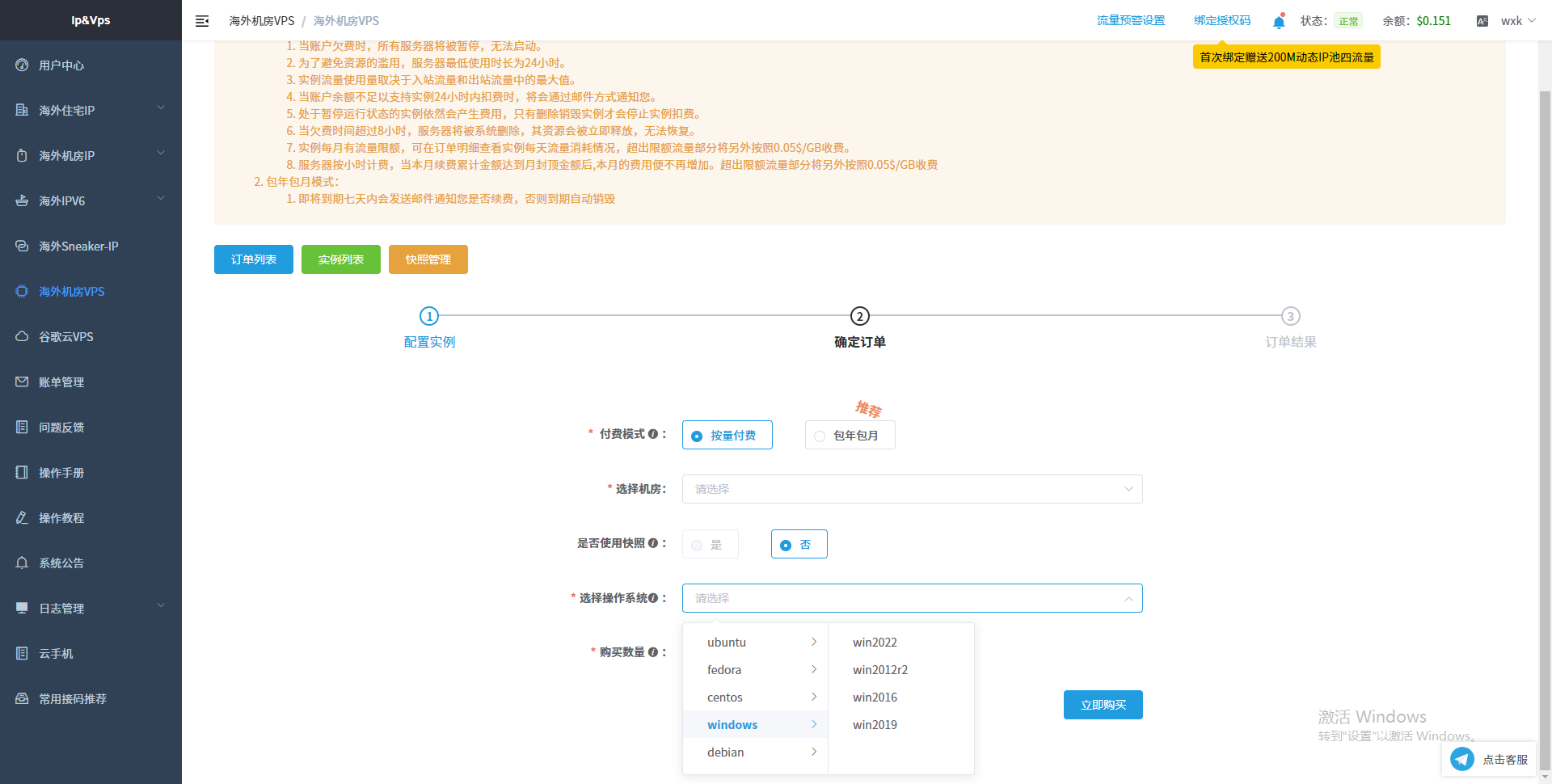The height and width of the screenshot is (784, 1552).
Task: Select the 包年包月 payment mode radio
Action: click(850, 435)
